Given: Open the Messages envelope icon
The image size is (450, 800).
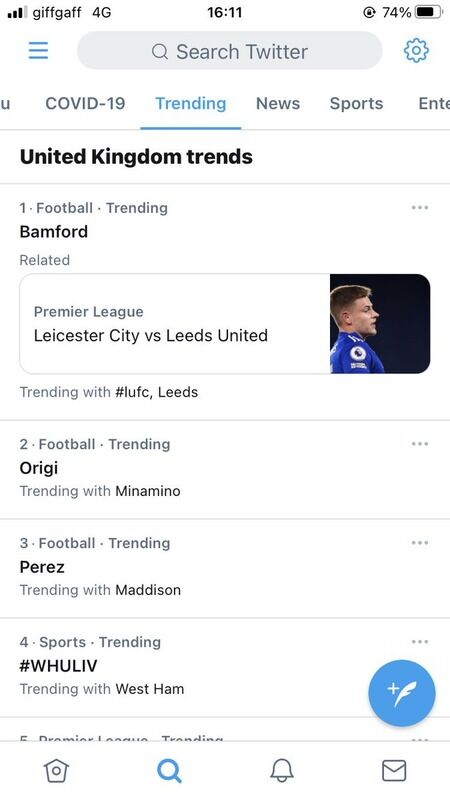Looking at the screenshot, I should click(x=394, y=770).
